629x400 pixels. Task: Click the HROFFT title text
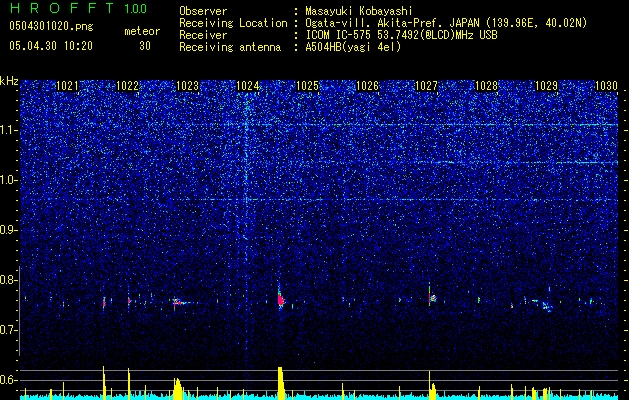pyautogui.click(x=62, y=8)
